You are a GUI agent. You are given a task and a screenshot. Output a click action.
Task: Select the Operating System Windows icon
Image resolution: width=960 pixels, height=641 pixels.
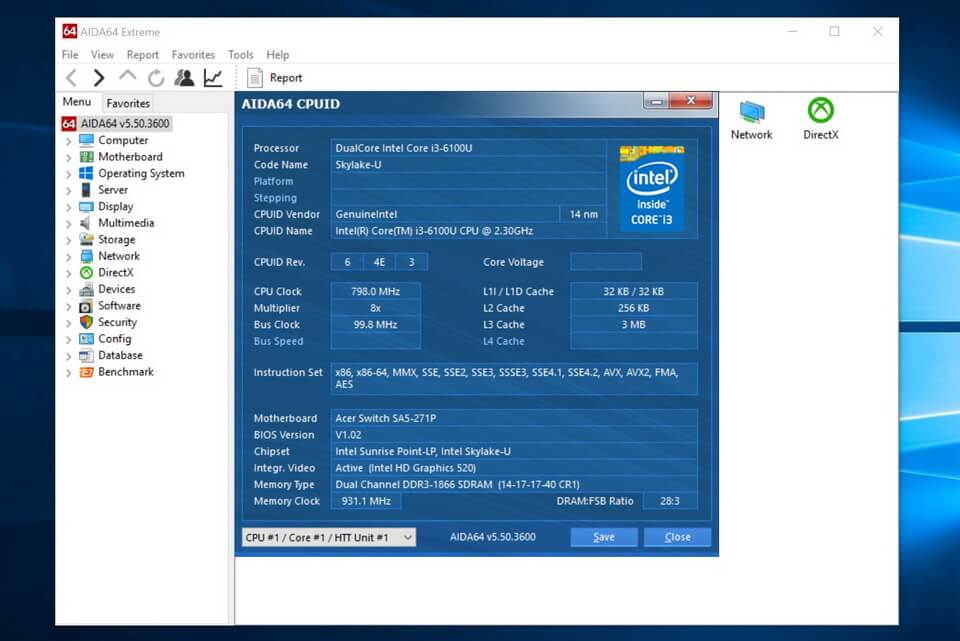click(x=86, y=173)
